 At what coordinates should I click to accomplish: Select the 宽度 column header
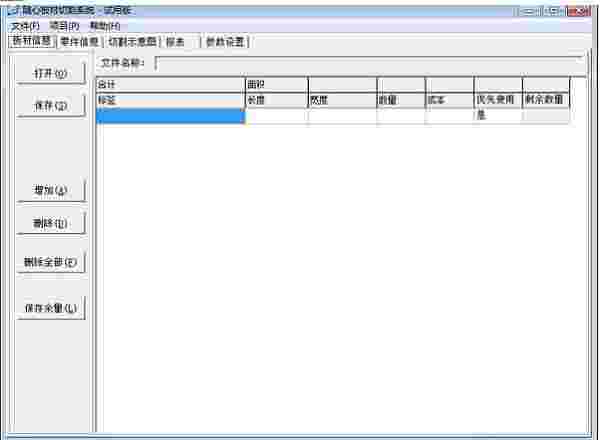tap(342, 100)
